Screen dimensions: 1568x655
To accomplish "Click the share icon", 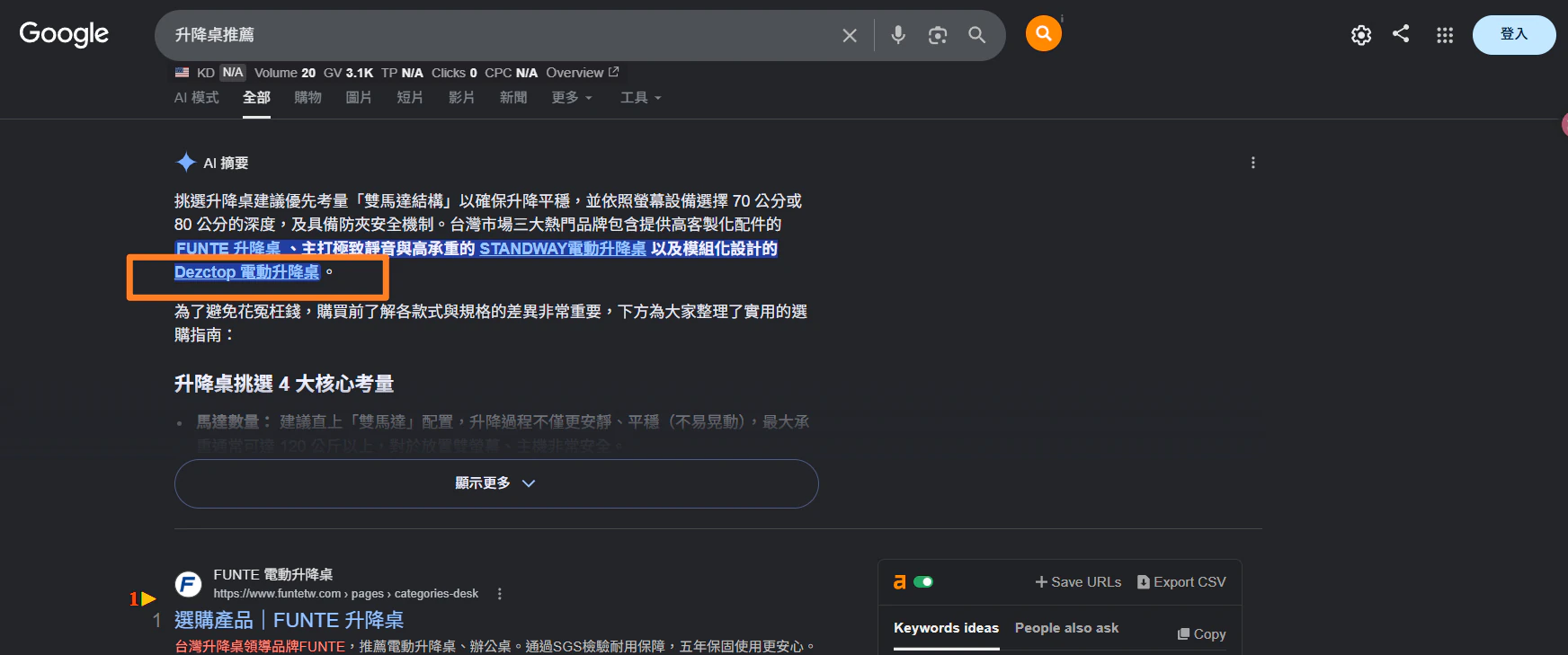I will tap(1401, 34).
